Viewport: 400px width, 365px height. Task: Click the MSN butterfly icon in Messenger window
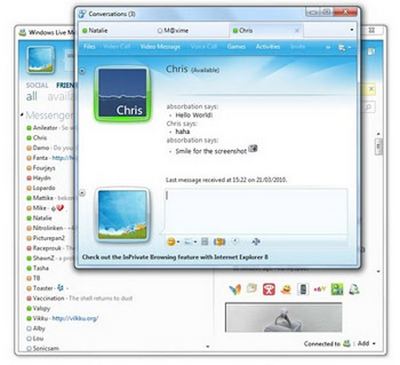click(235, 289)
